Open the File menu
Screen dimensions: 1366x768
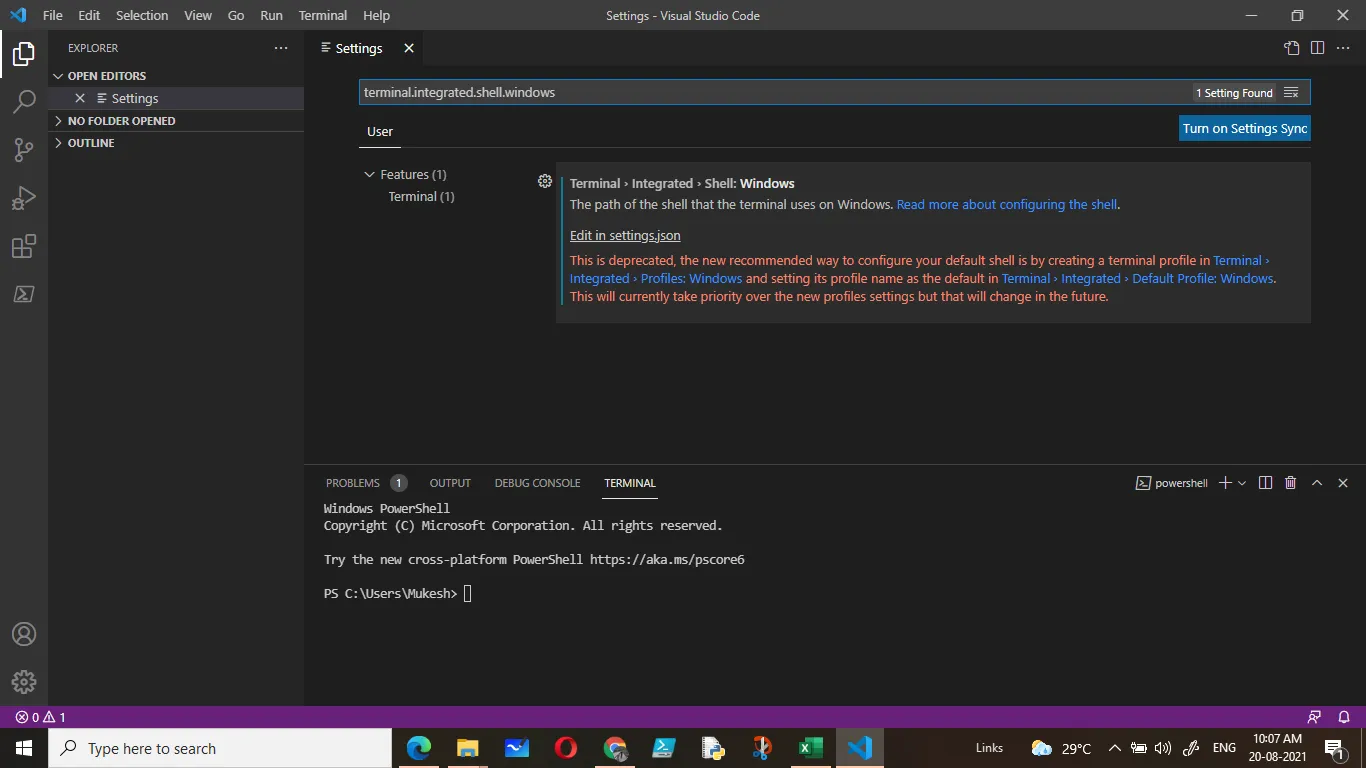[52, 16]
